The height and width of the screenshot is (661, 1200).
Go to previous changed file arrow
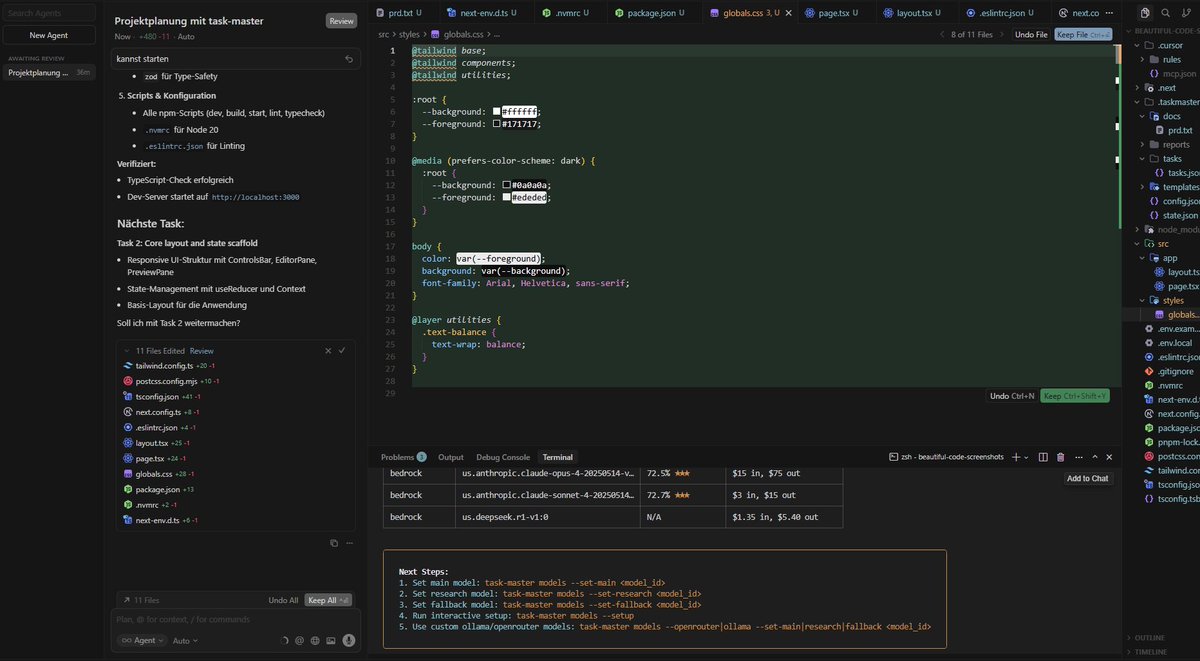(x=941, y=34)
